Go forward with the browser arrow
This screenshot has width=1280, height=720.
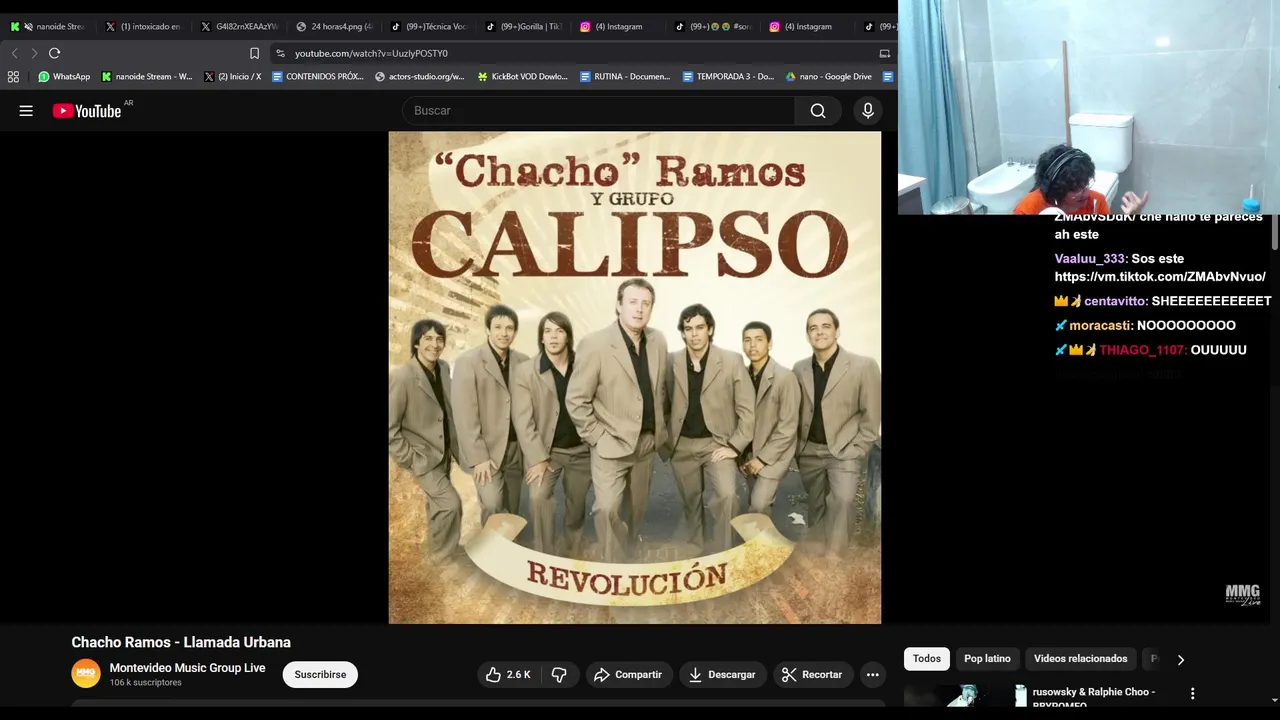pyautogui.click(x=34, y=53)
